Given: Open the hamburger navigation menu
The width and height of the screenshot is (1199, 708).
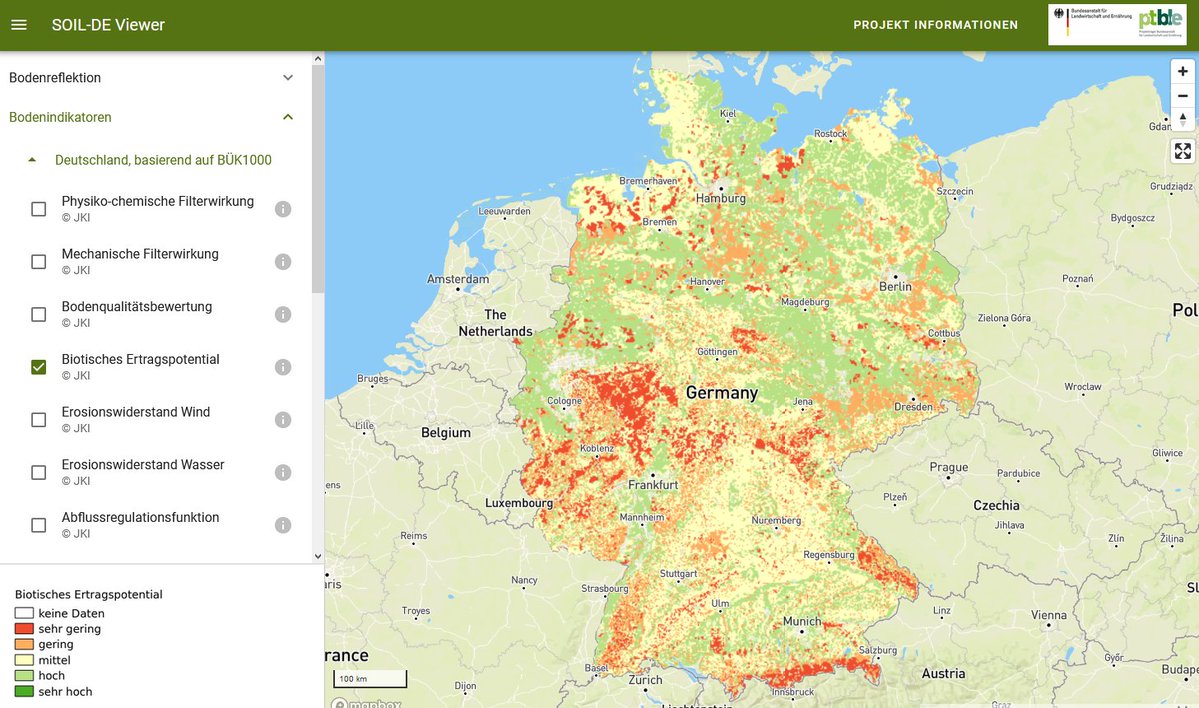Looking at the screenshot, I should (x=19, y=24).
